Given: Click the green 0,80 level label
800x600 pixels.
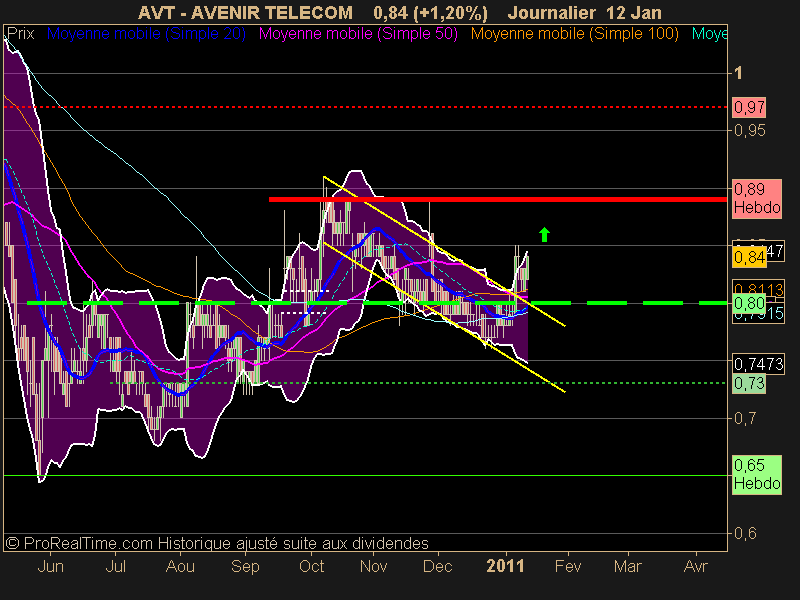Looking at the screenshot, I should [x=749, y=303].
